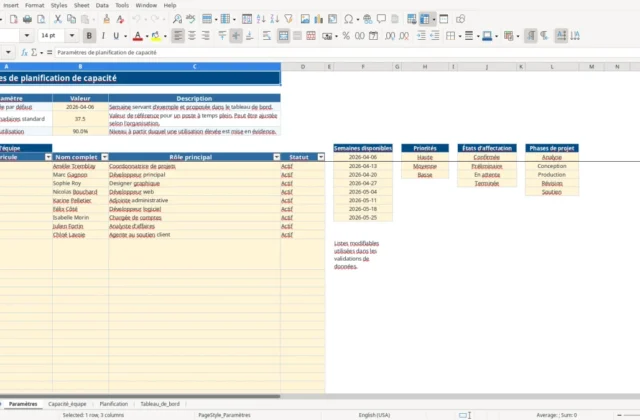Image resolution: width=640 pixels, height=420 pixels.
Task: Insert a comment with the speech bubble icon
Action: pos(381,19)
